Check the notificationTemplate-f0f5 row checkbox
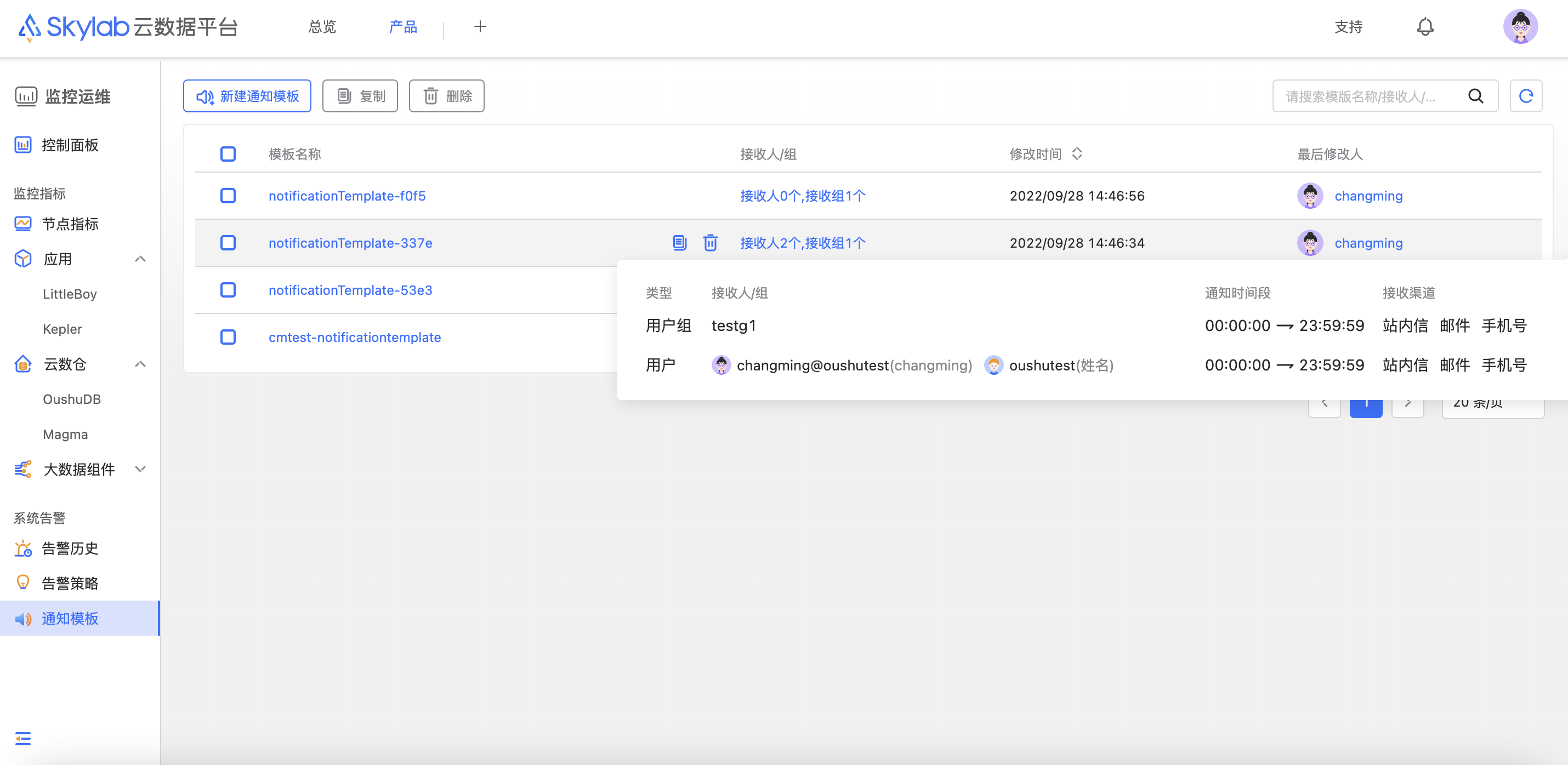1568x765 pixels. pos(228,196)
